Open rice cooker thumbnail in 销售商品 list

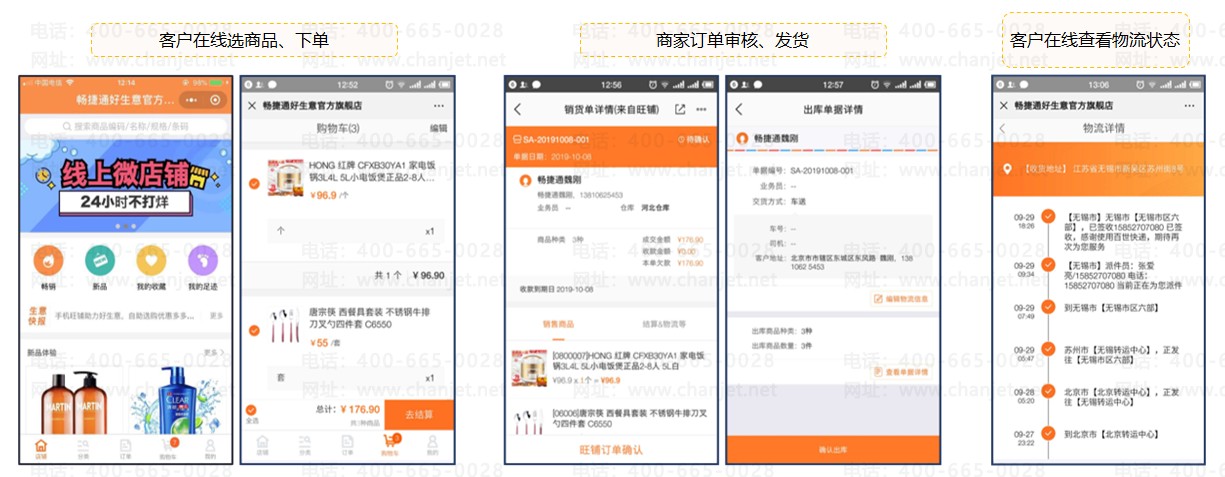(529, 369)
